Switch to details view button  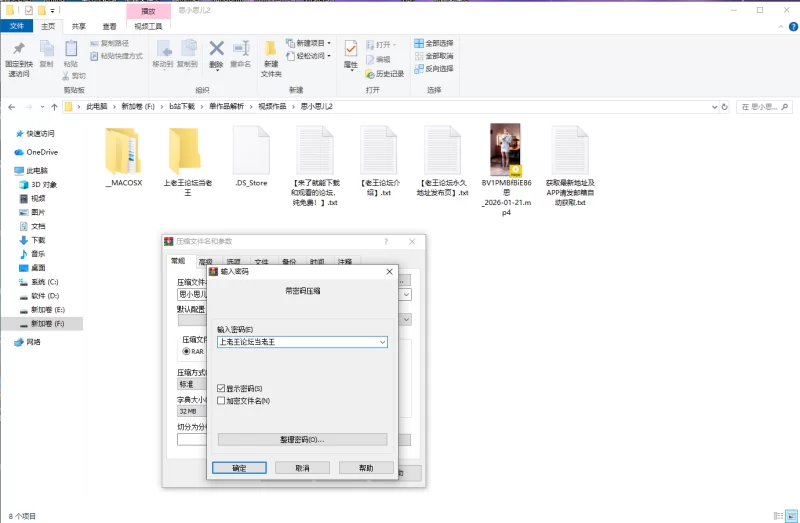tap(779, 516)
